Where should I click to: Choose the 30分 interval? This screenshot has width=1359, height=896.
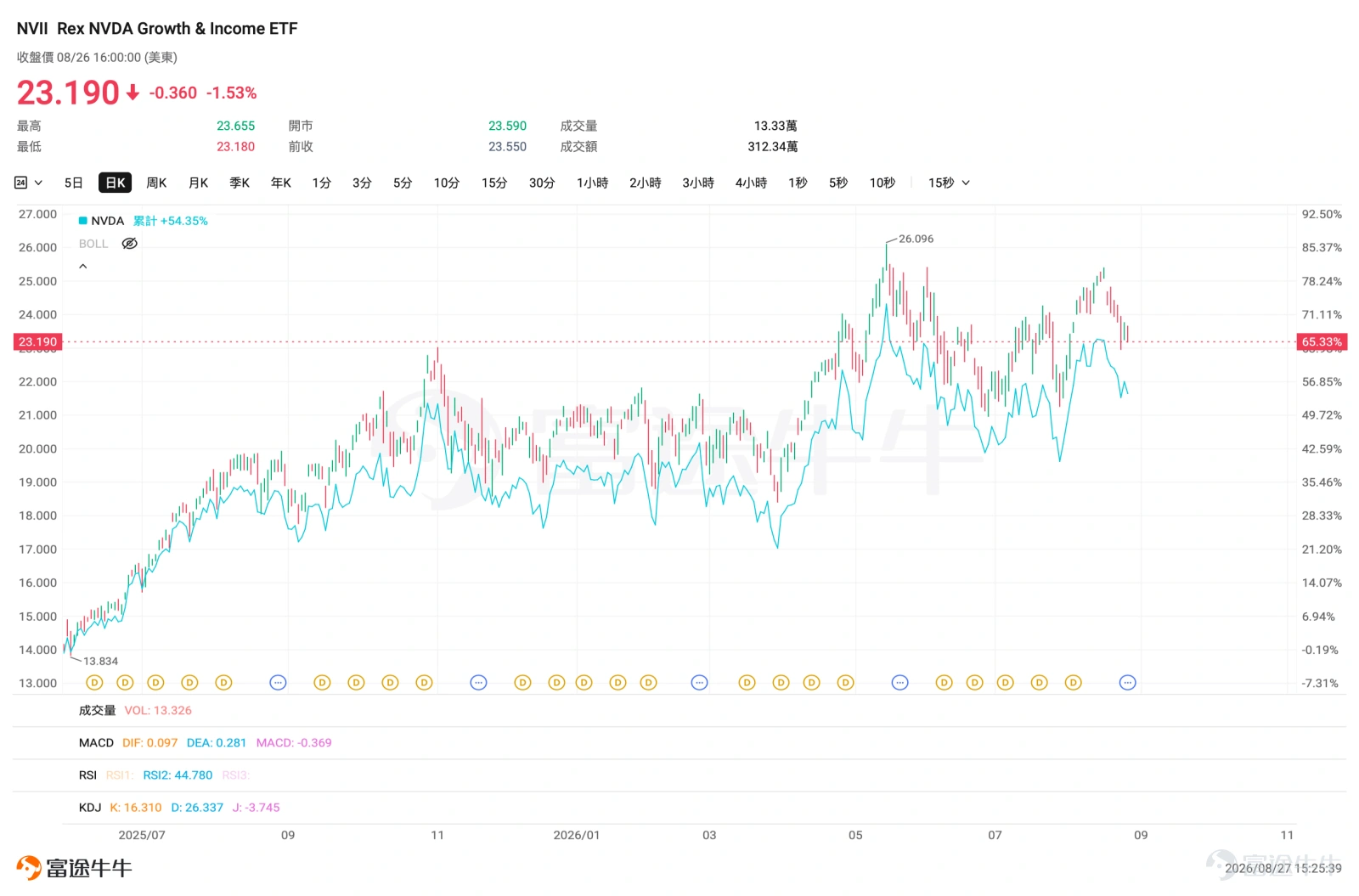click(542, 183)
